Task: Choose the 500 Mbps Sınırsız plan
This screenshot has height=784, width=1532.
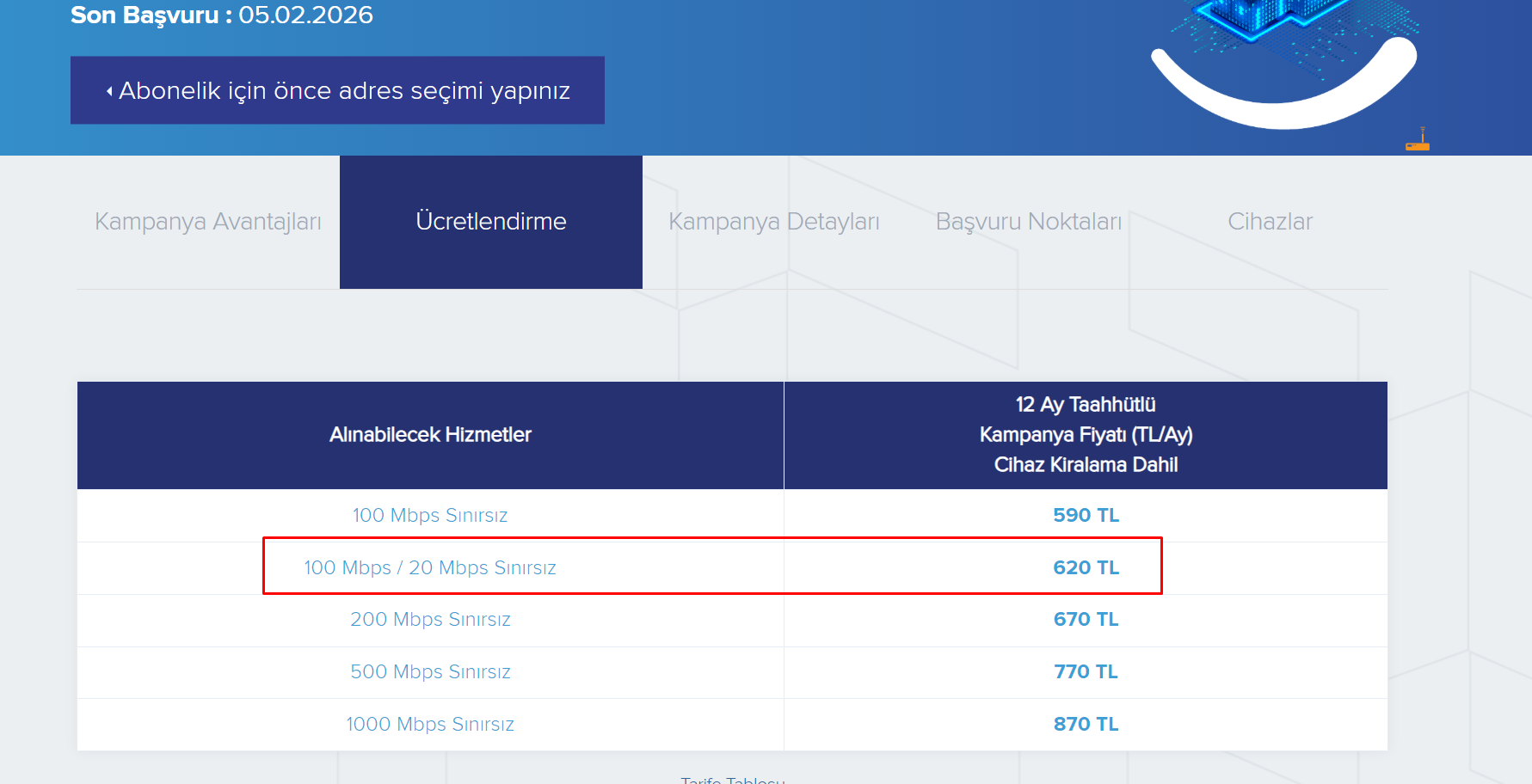Action: click(430, 672)
